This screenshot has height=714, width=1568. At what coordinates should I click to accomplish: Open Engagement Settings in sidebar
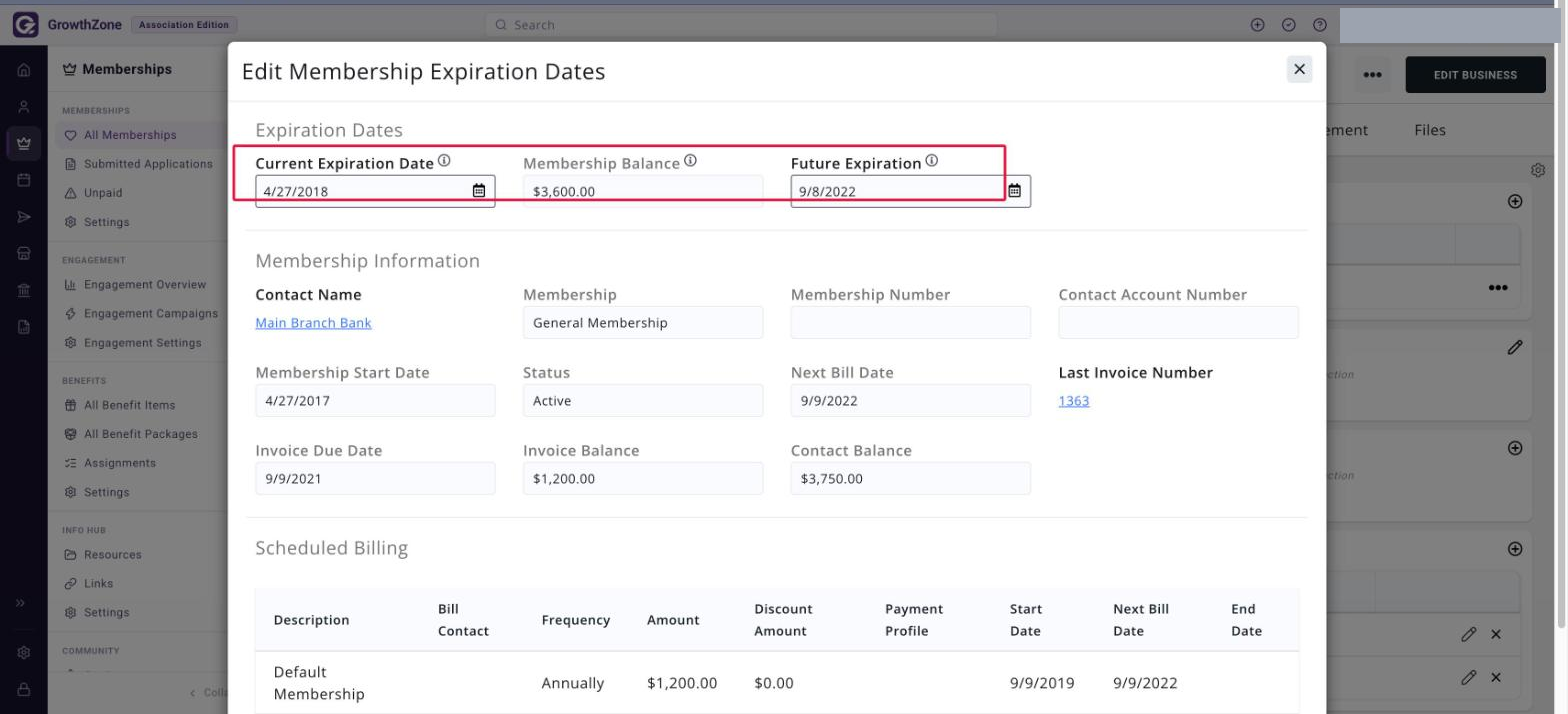tap(143, 343)
